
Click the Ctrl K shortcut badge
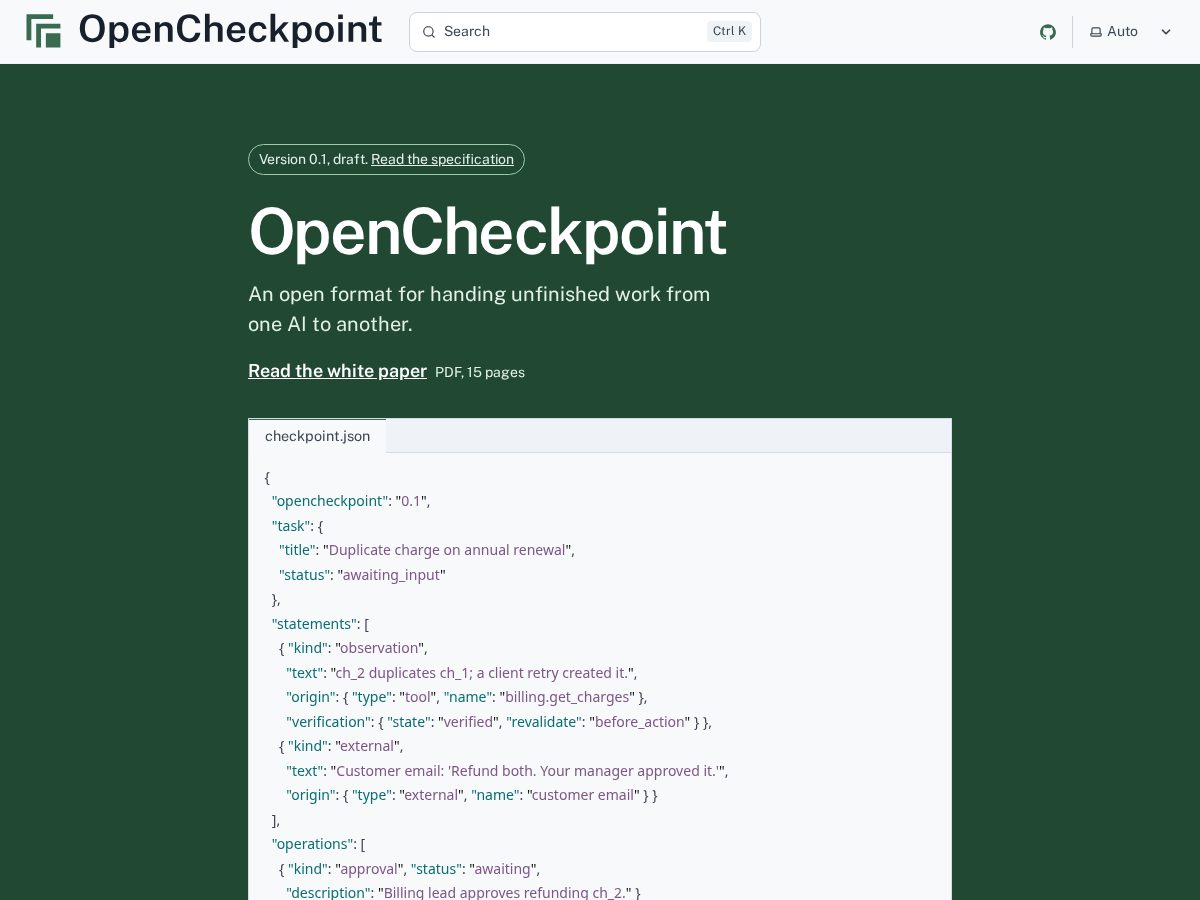pyautogui.click(x=729, y=31)
